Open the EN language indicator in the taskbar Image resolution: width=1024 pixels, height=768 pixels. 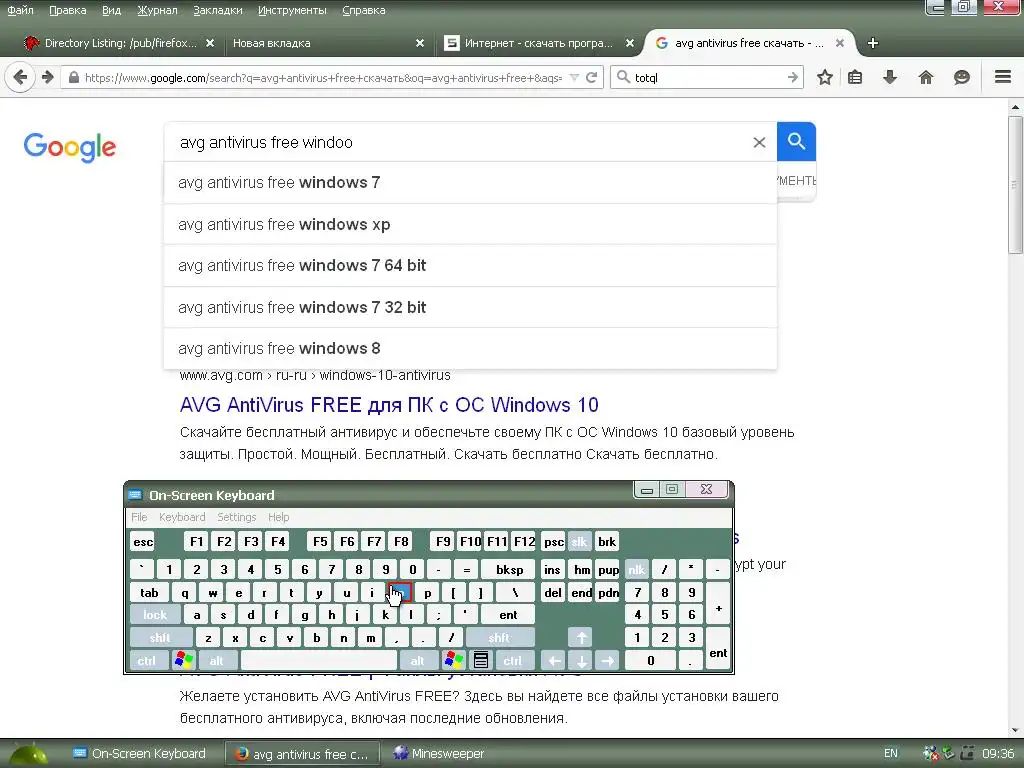point(890,753)
